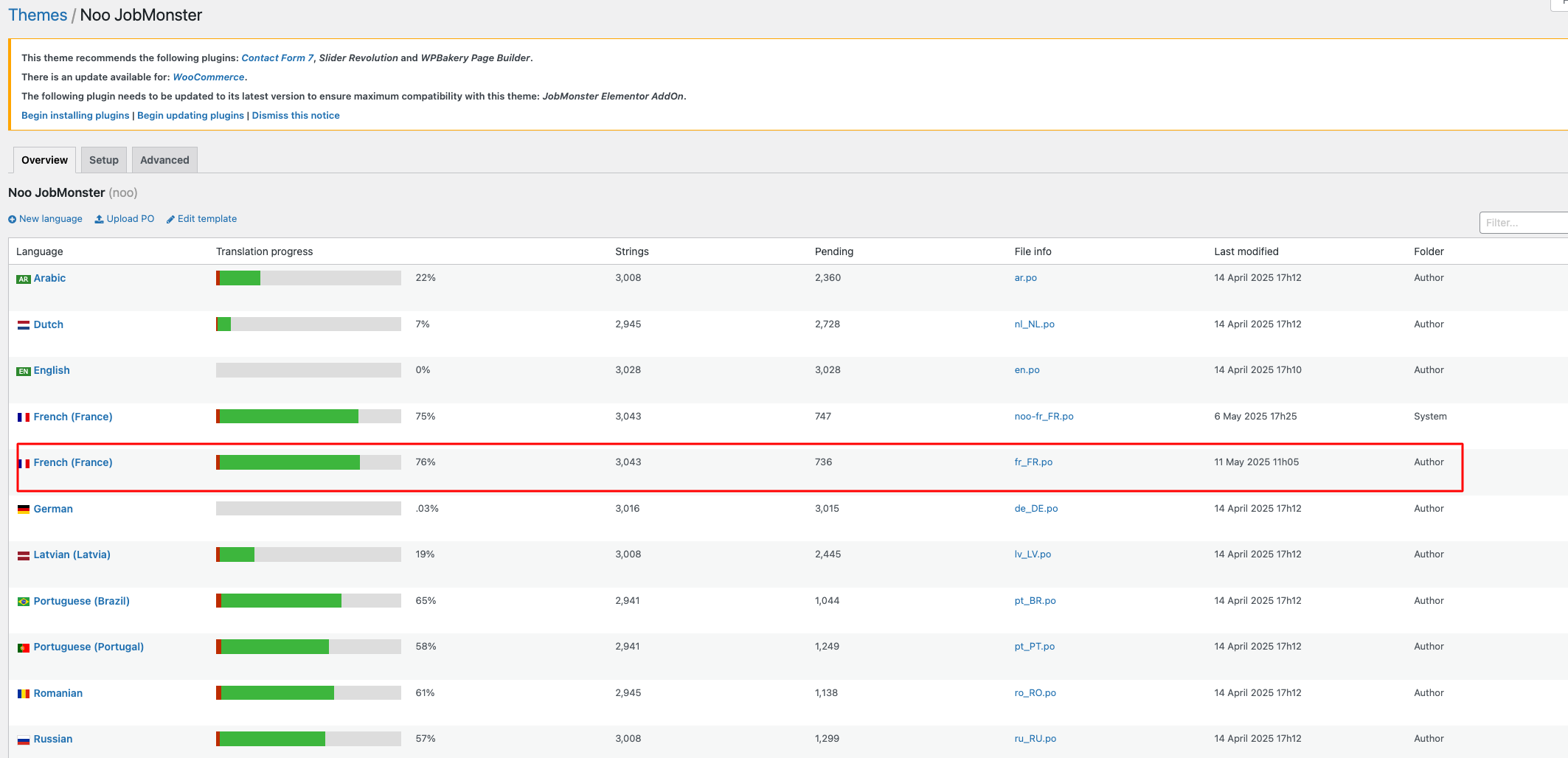Click the 11 May 2025 11h05 date
1568x758 pixels.
(x=1257, y=462)
